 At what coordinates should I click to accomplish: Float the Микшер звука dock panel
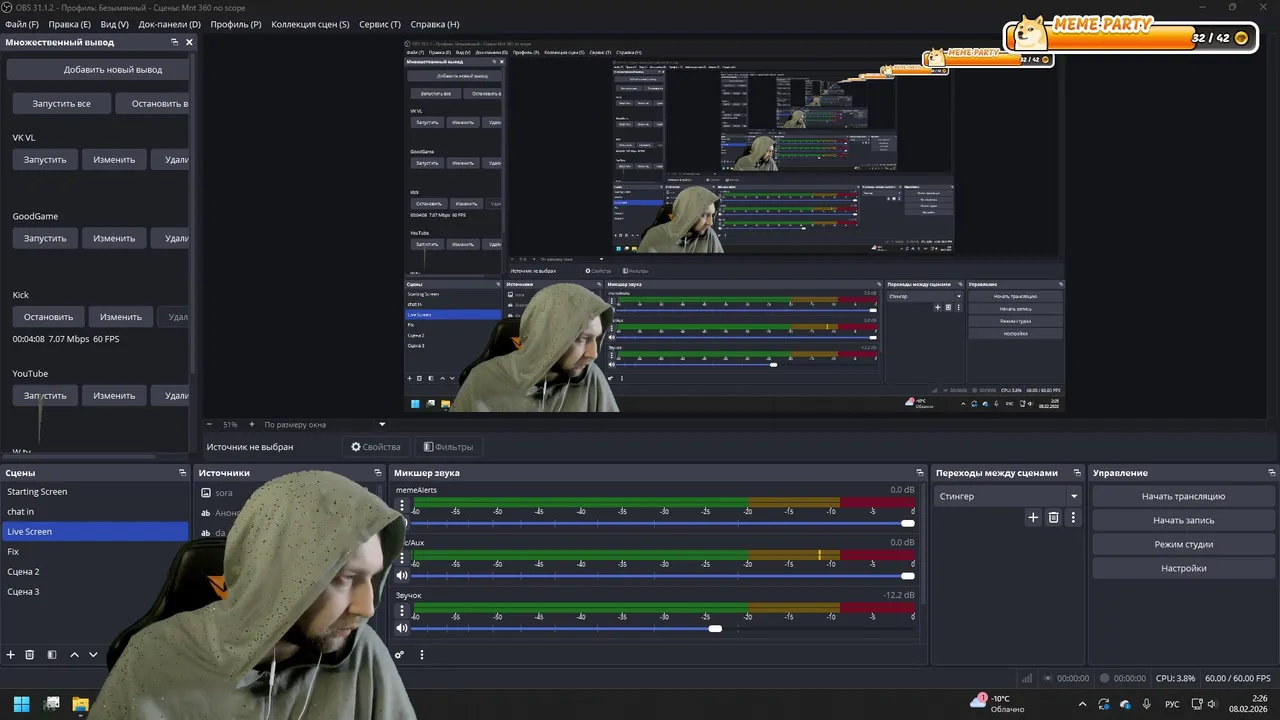(920, 473)
